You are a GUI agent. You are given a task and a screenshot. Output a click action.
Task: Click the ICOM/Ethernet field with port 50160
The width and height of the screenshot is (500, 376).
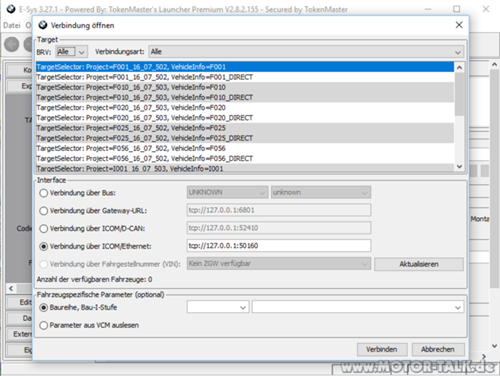point(279,246)
